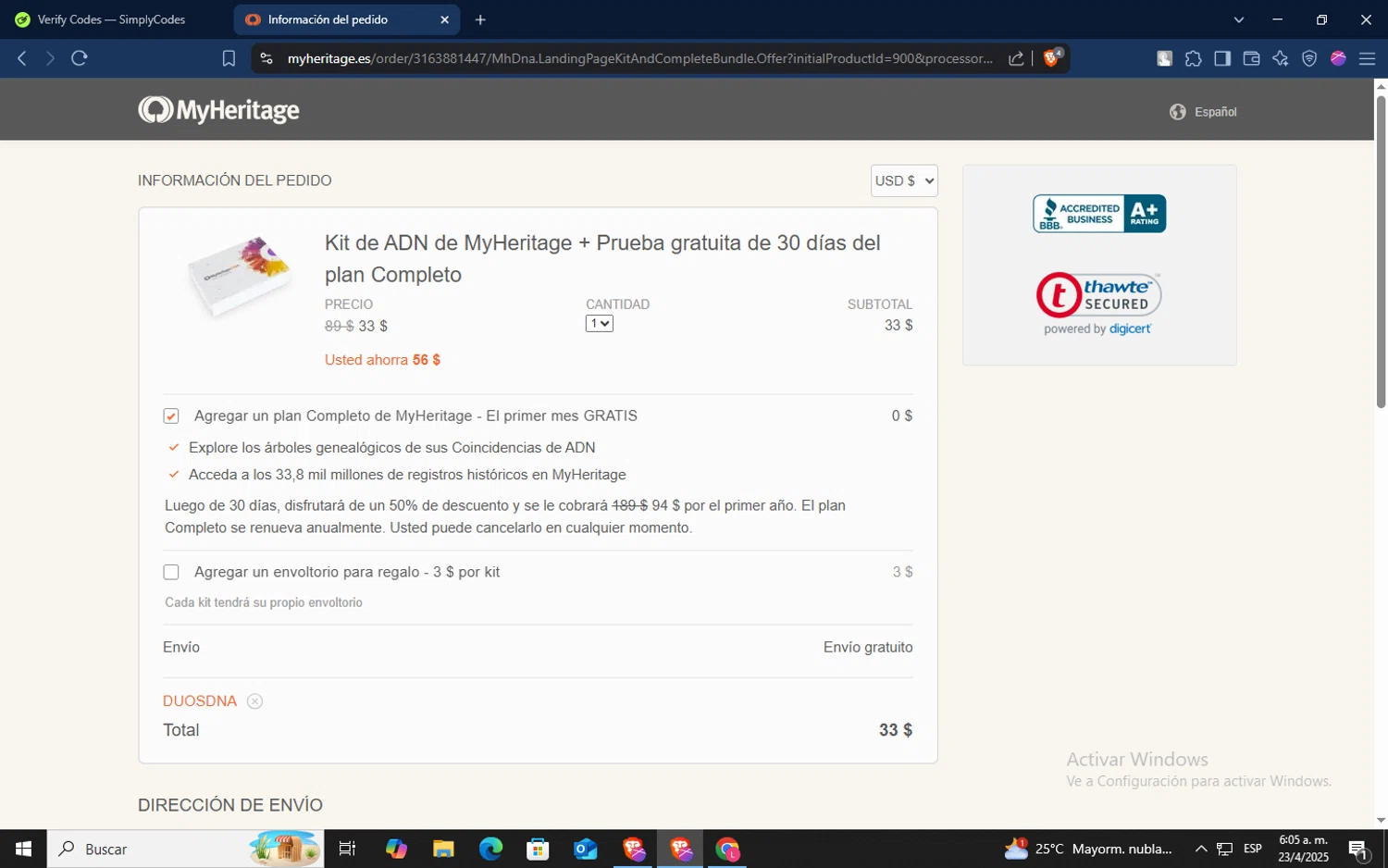Open Chrome from the taskbar
Image resolution: width=1388 pixels, height=868 pixels.
[x=728, y=849]
